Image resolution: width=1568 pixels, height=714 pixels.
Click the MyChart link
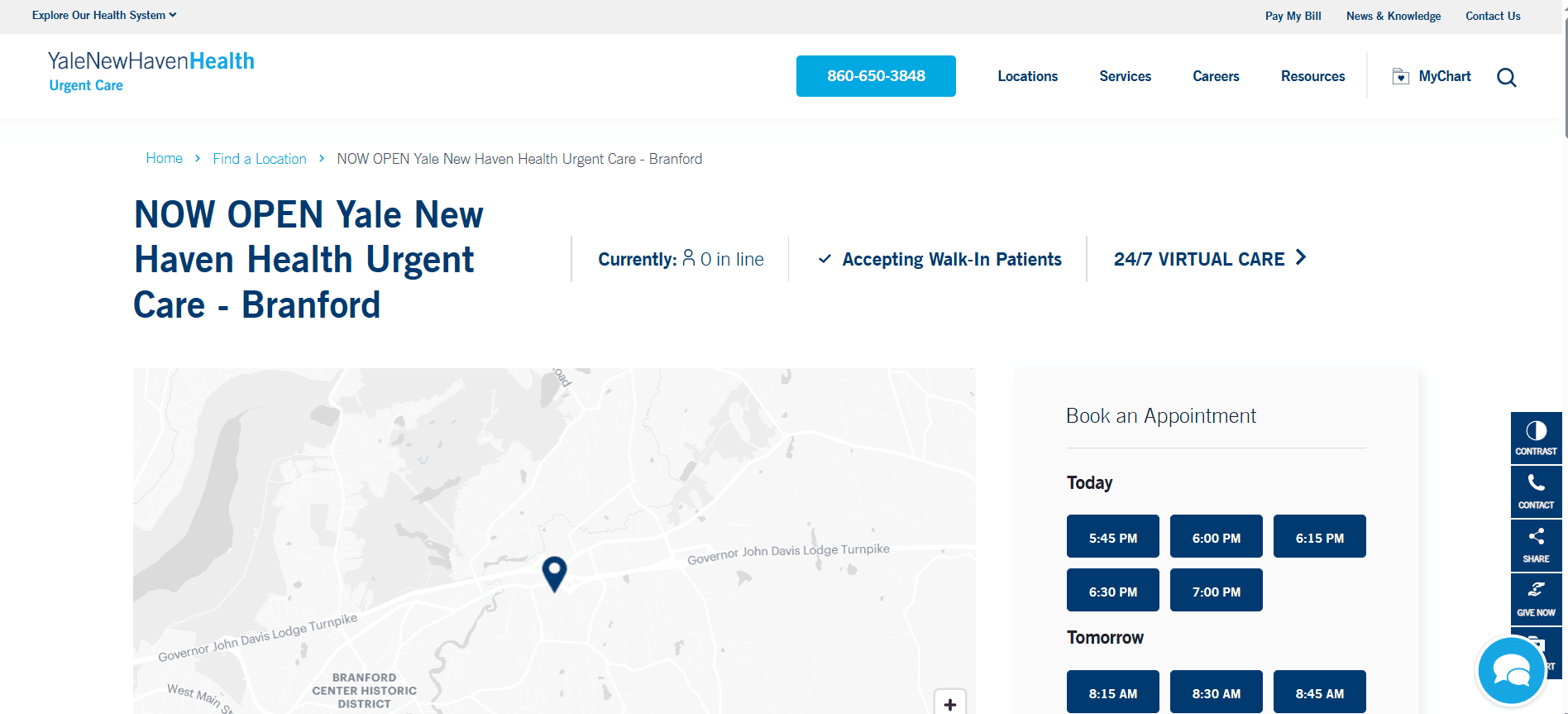coord(1445,76)
